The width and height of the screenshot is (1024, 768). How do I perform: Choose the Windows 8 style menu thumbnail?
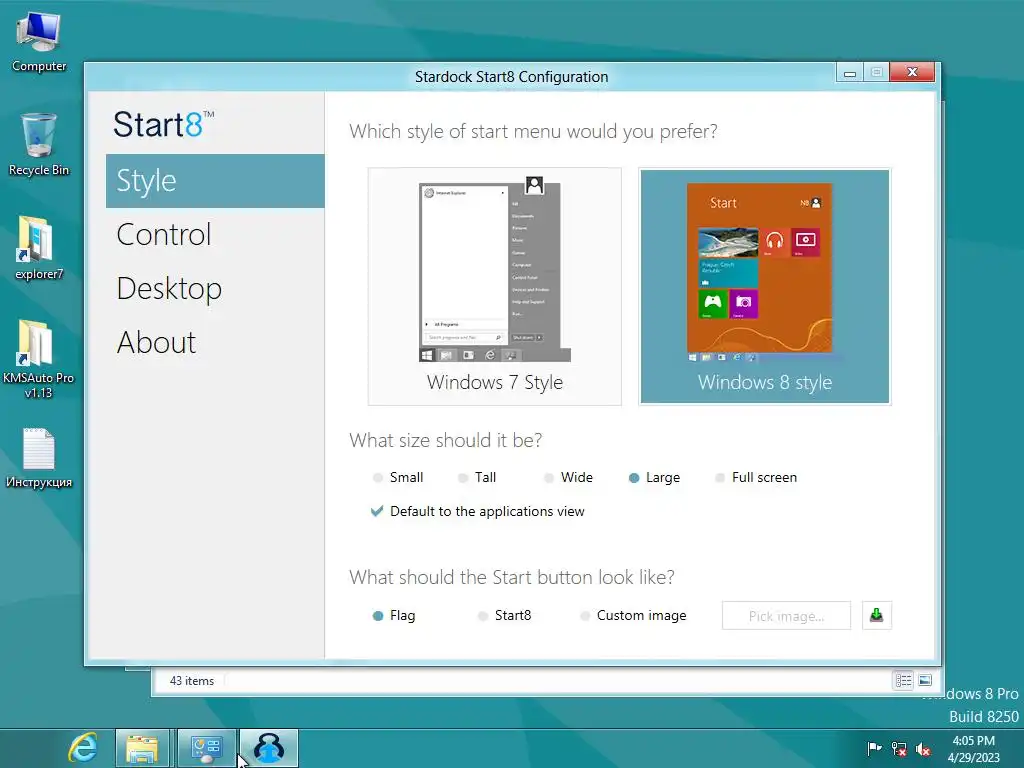(765, 286)
